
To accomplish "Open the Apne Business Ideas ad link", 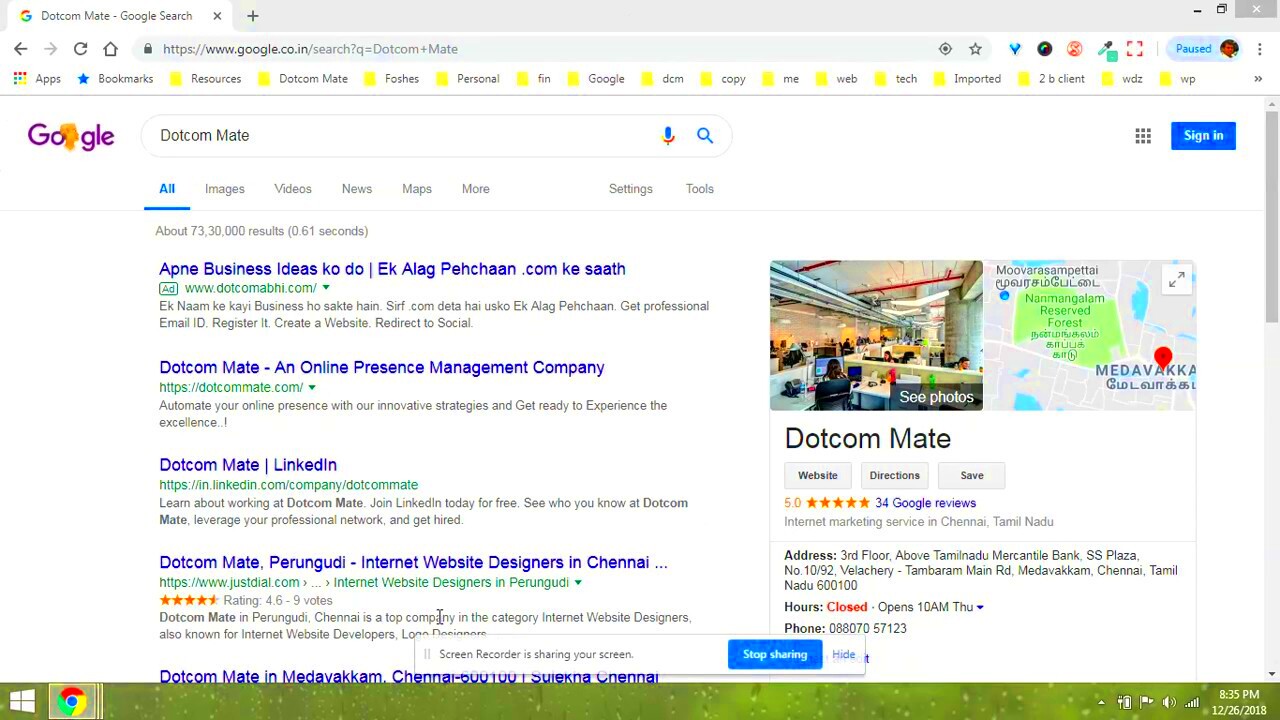I will pos(392,269).
